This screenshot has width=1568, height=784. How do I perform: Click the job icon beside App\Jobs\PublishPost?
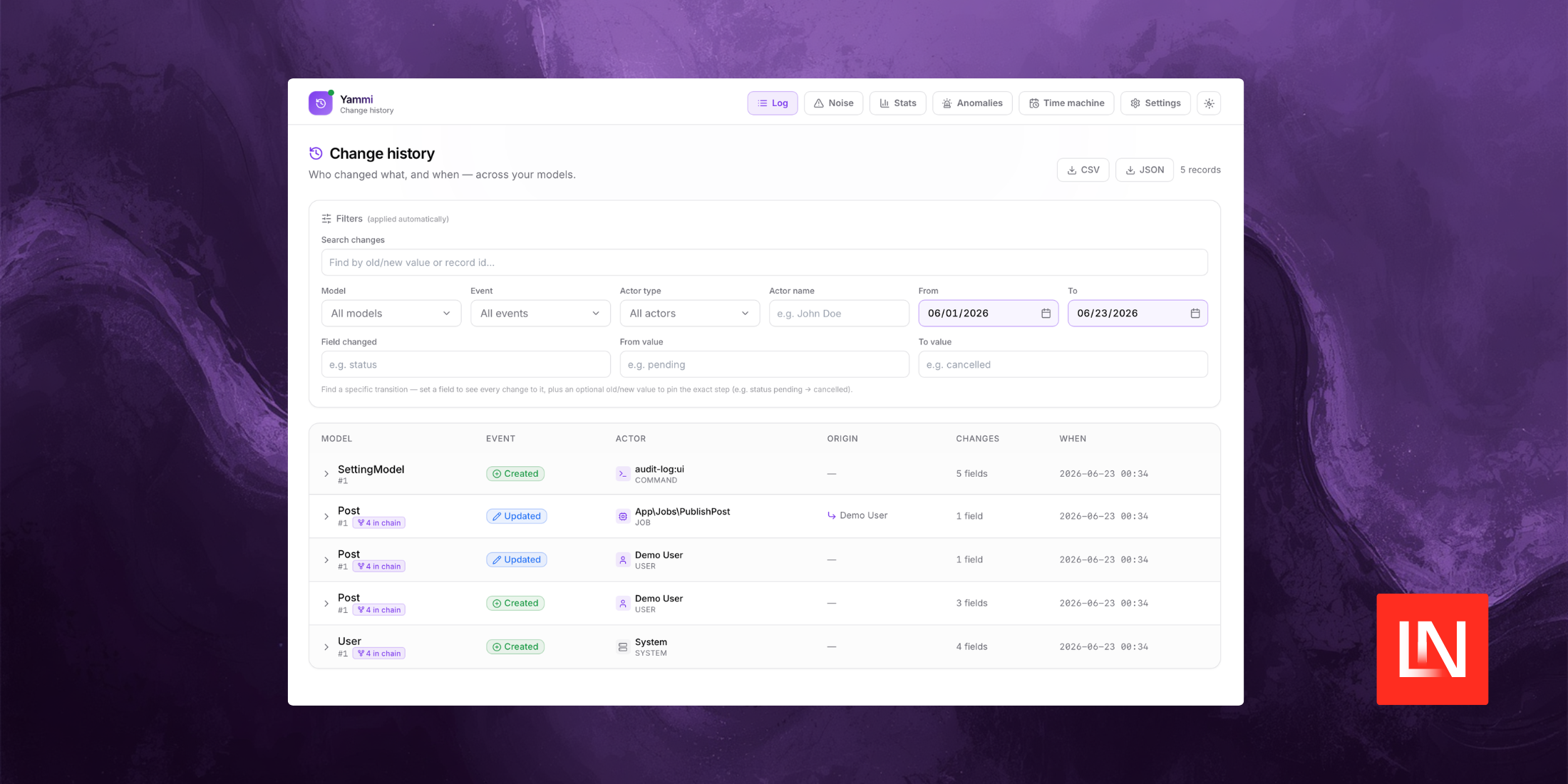[x=623, y=516]
